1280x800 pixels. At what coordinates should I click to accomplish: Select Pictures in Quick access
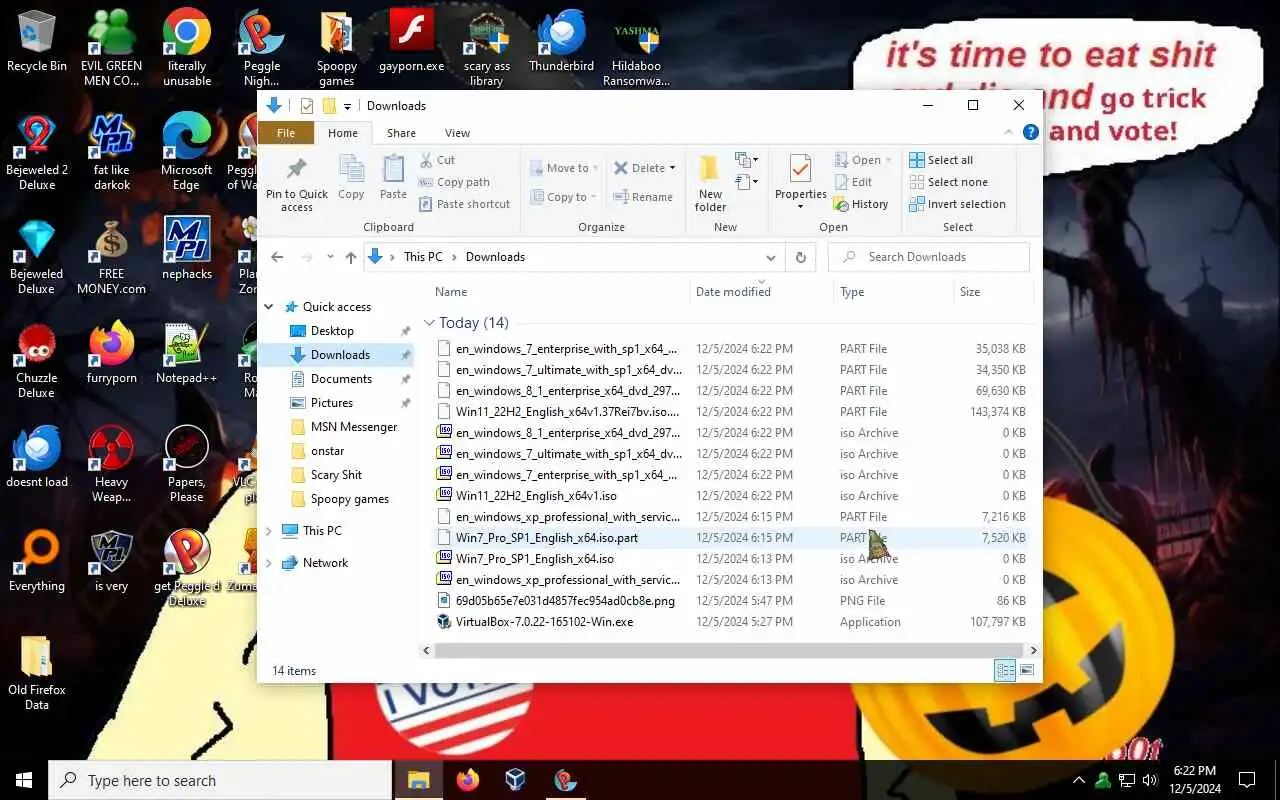(331, 403)
